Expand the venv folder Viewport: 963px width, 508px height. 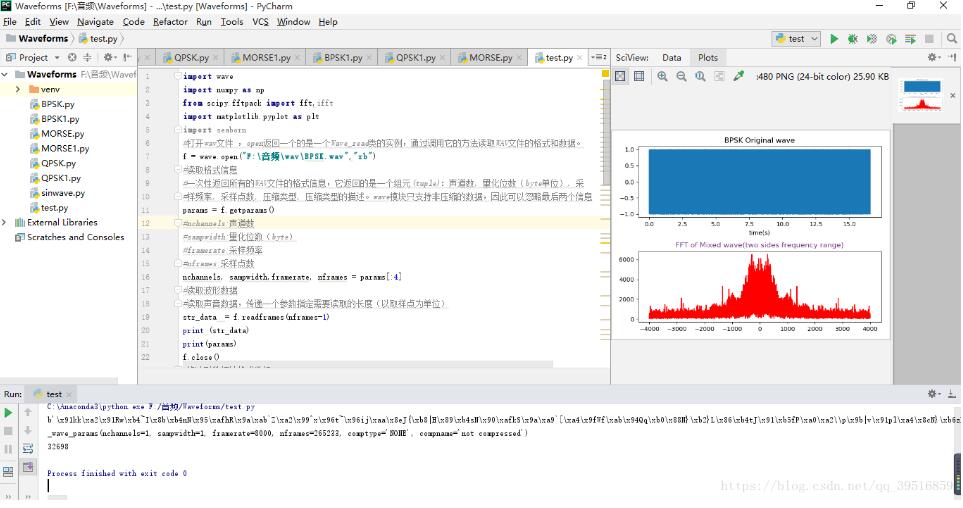click(18, 89)
